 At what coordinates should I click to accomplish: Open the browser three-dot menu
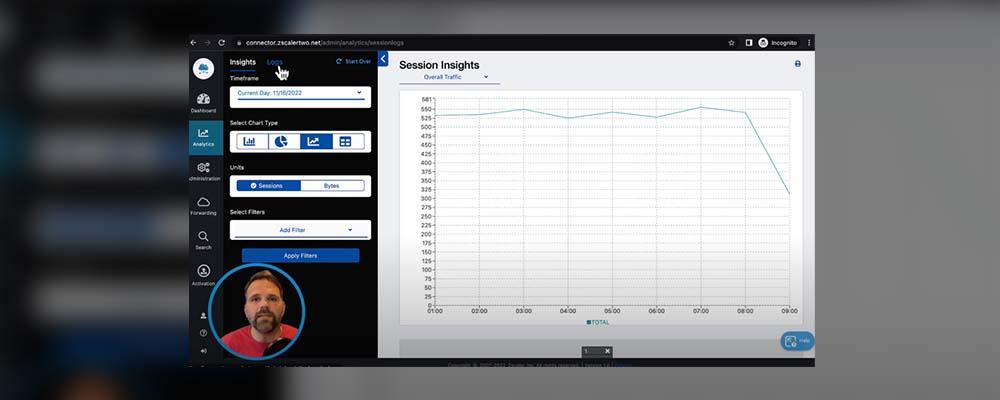(809, 43)
